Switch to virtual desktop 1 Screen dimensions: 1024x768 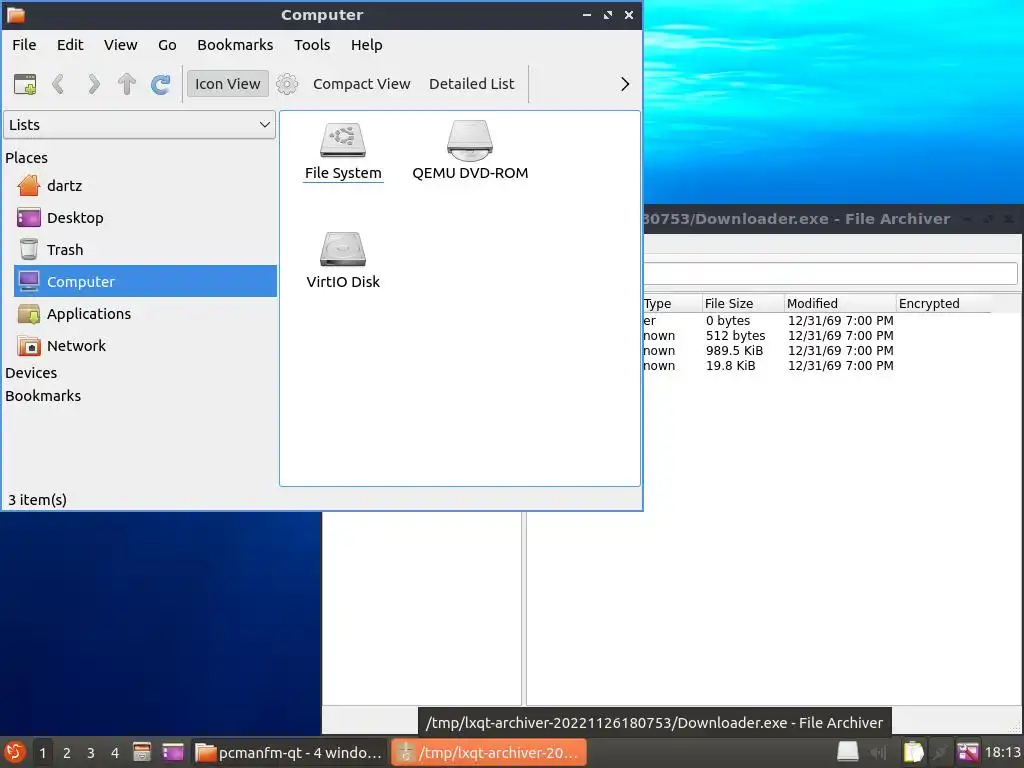tap(42, 753)
